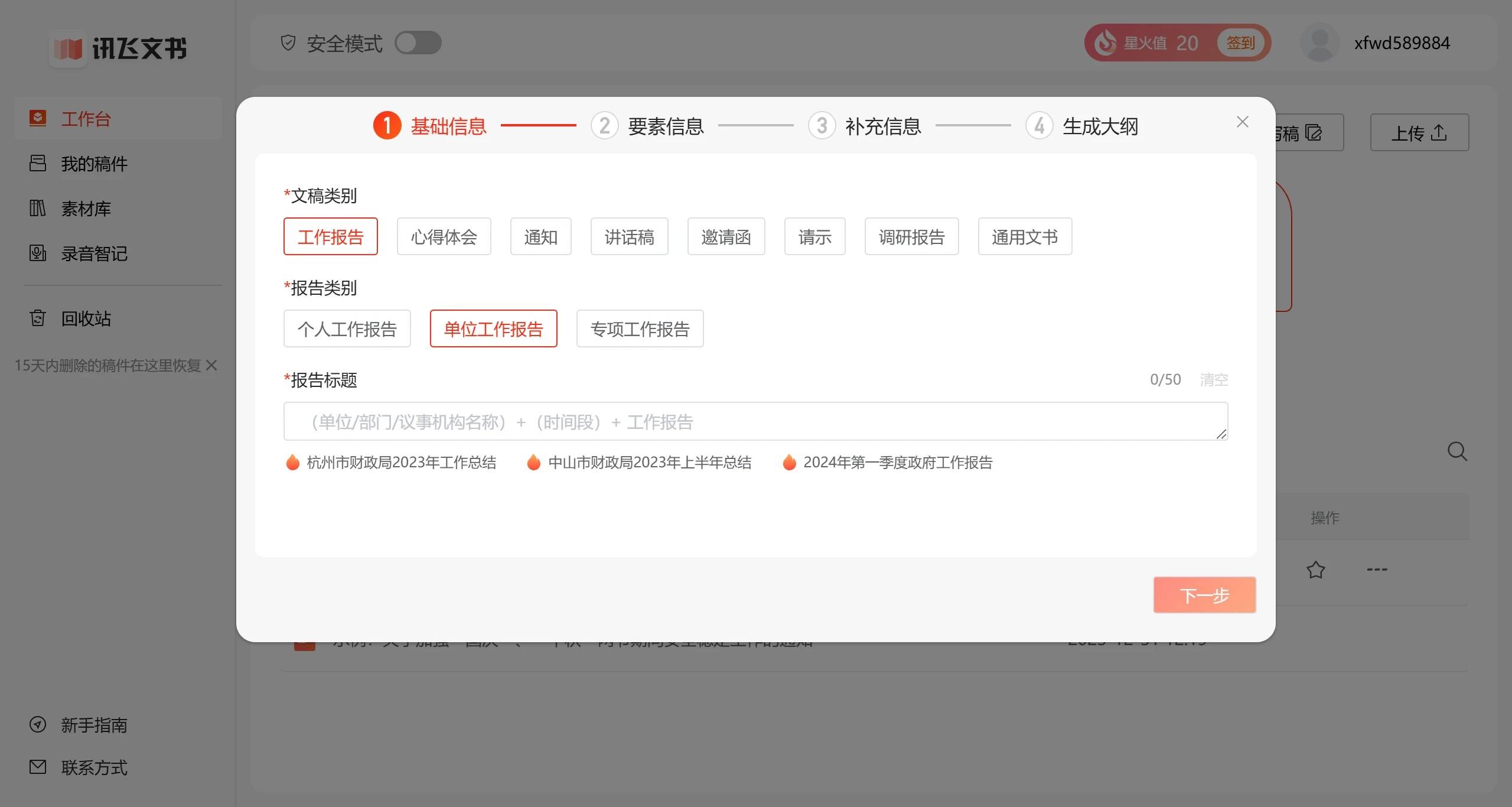This screenshot has height=807, width=1512.
Task: Click the 素材库 books icon
Action: point(38,208)
